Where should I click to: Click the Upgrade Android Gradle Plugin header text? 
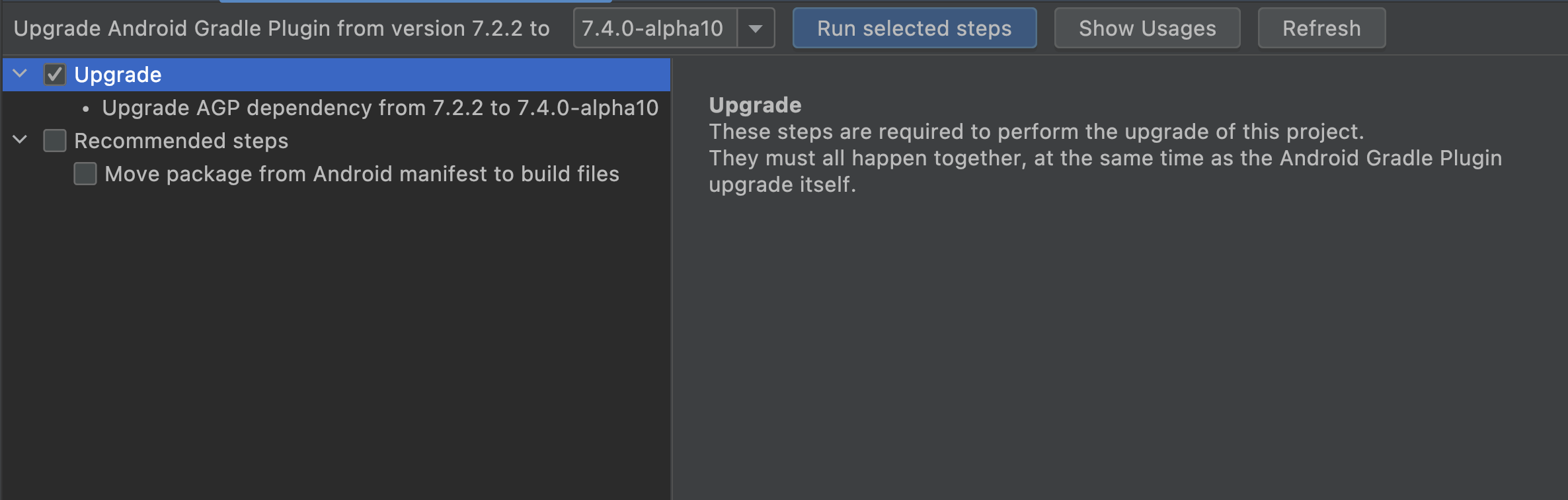click(281, 28)
